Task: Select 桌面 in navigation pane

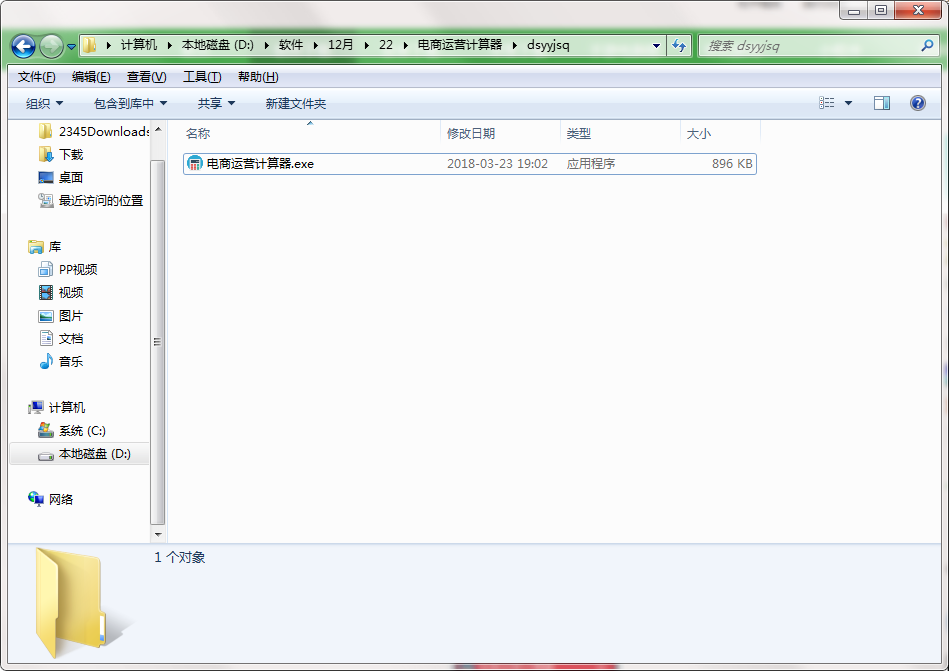Action: (71, 178)
